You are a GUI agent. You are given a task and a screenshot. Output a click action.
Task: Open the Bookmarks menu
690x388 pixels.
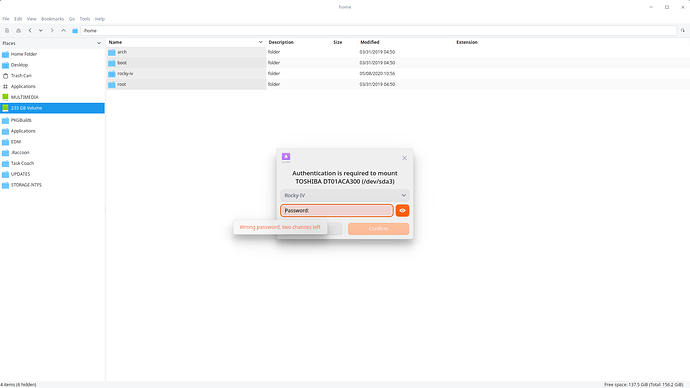52,19
